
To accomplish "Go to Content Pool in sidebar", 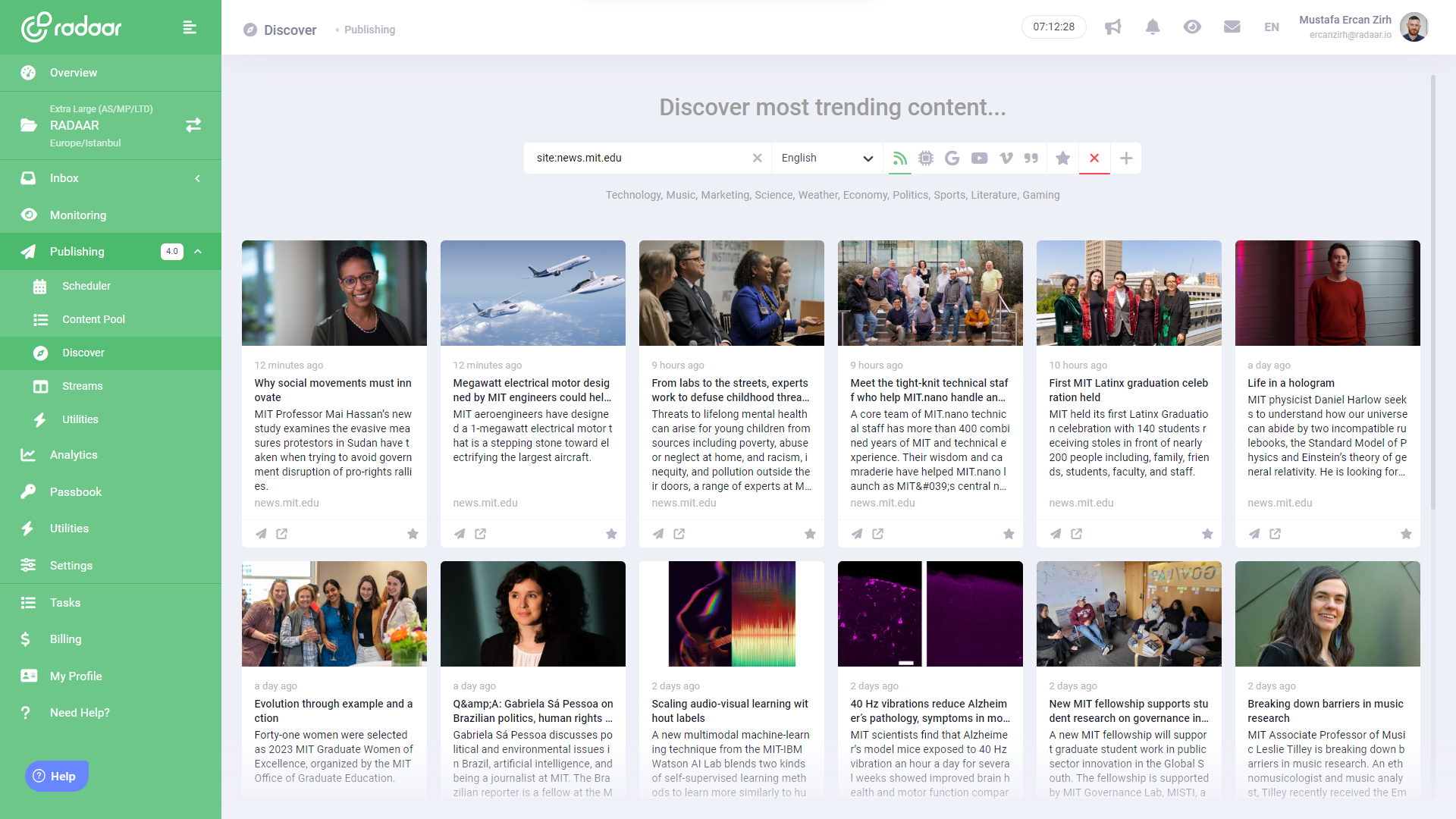I will coord(93,319).
